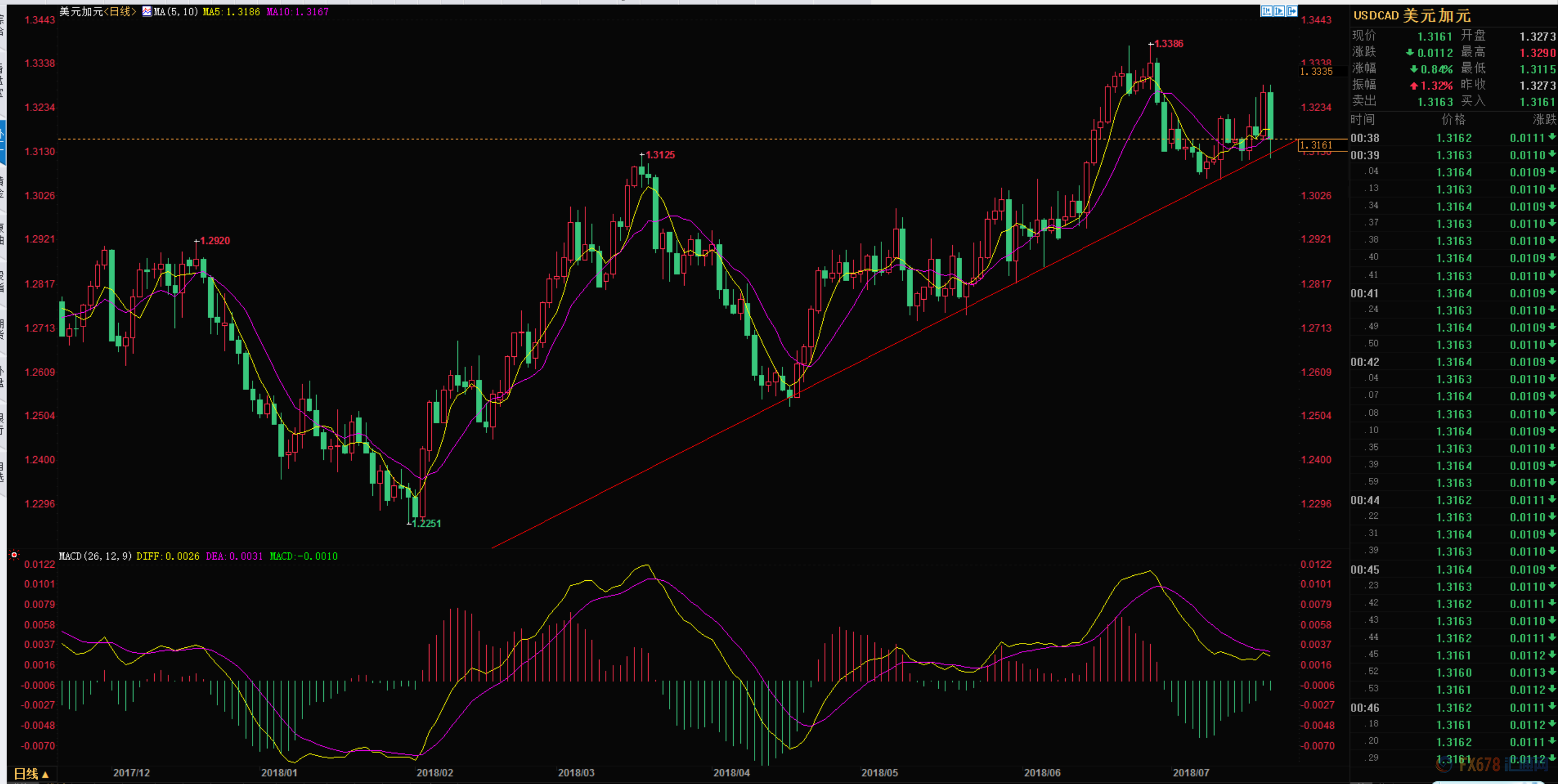
Task: Click the 1.3125 peak price annotation
Action: click(x=660, y=155)
